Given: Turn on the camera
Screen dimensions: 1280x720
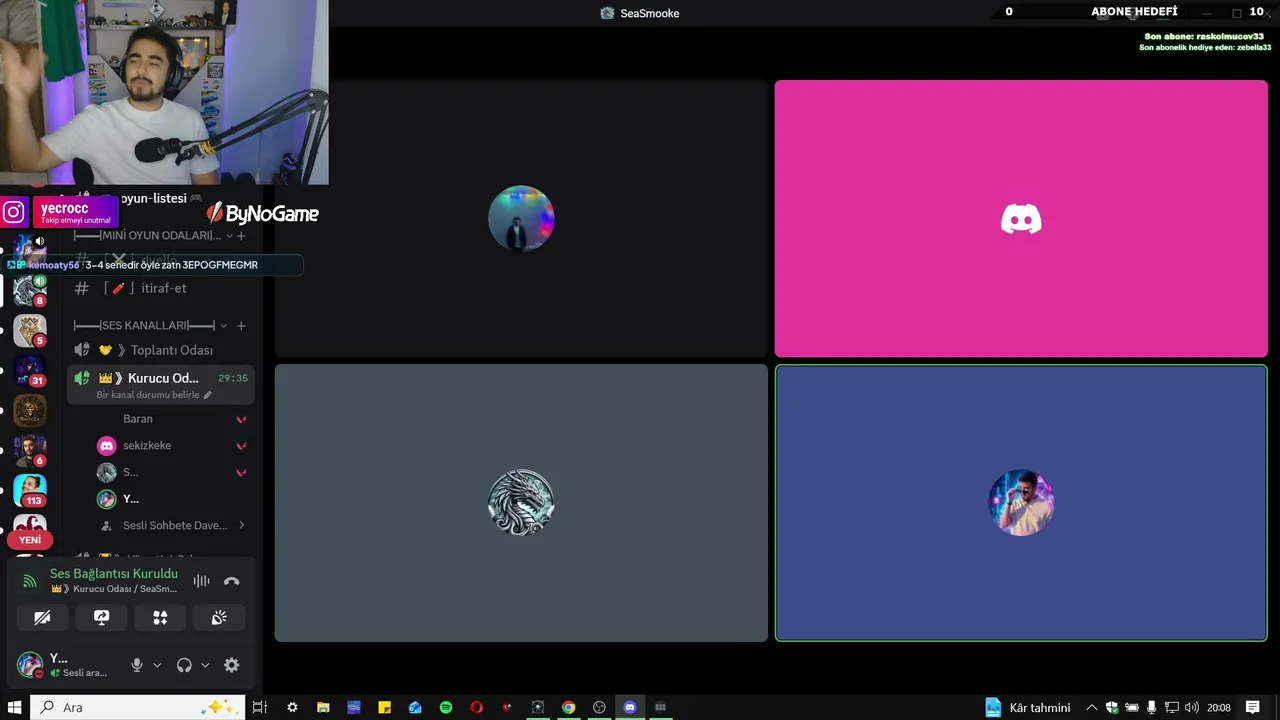Looking at the screenshot, I should [x=42, y=618].
